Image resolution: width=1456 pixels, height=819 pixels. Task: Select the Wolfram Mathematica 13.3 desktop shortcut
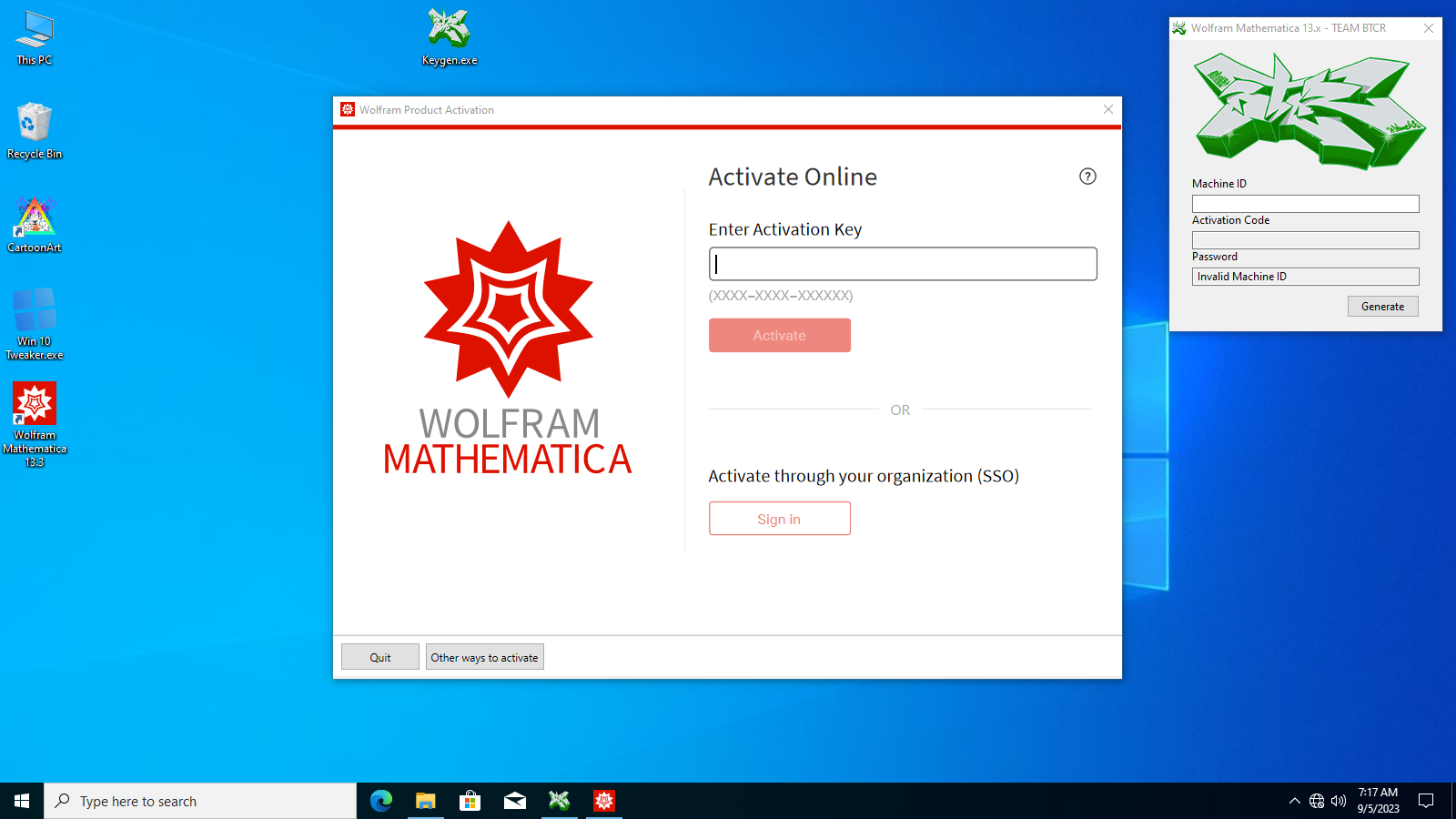point(35,425)
